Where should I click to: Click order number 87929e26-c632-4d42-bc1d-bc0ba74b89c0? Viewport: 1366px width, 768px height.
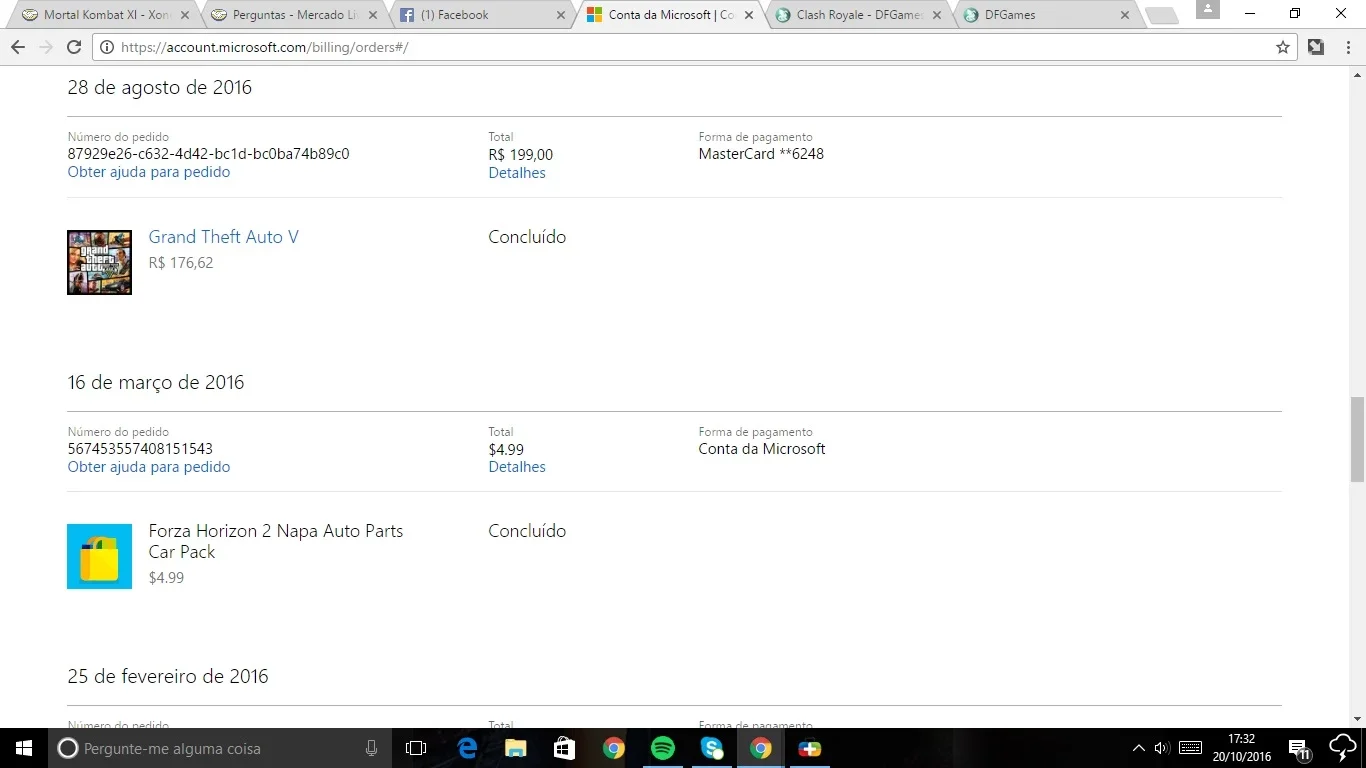click(209, 154)
